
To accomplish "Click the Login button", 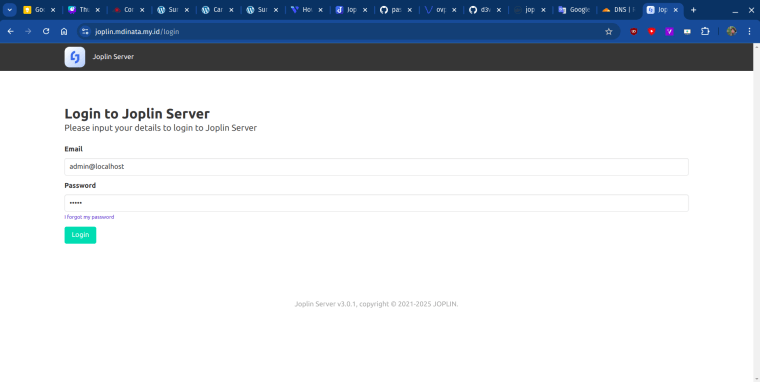I will click(80, 235).
